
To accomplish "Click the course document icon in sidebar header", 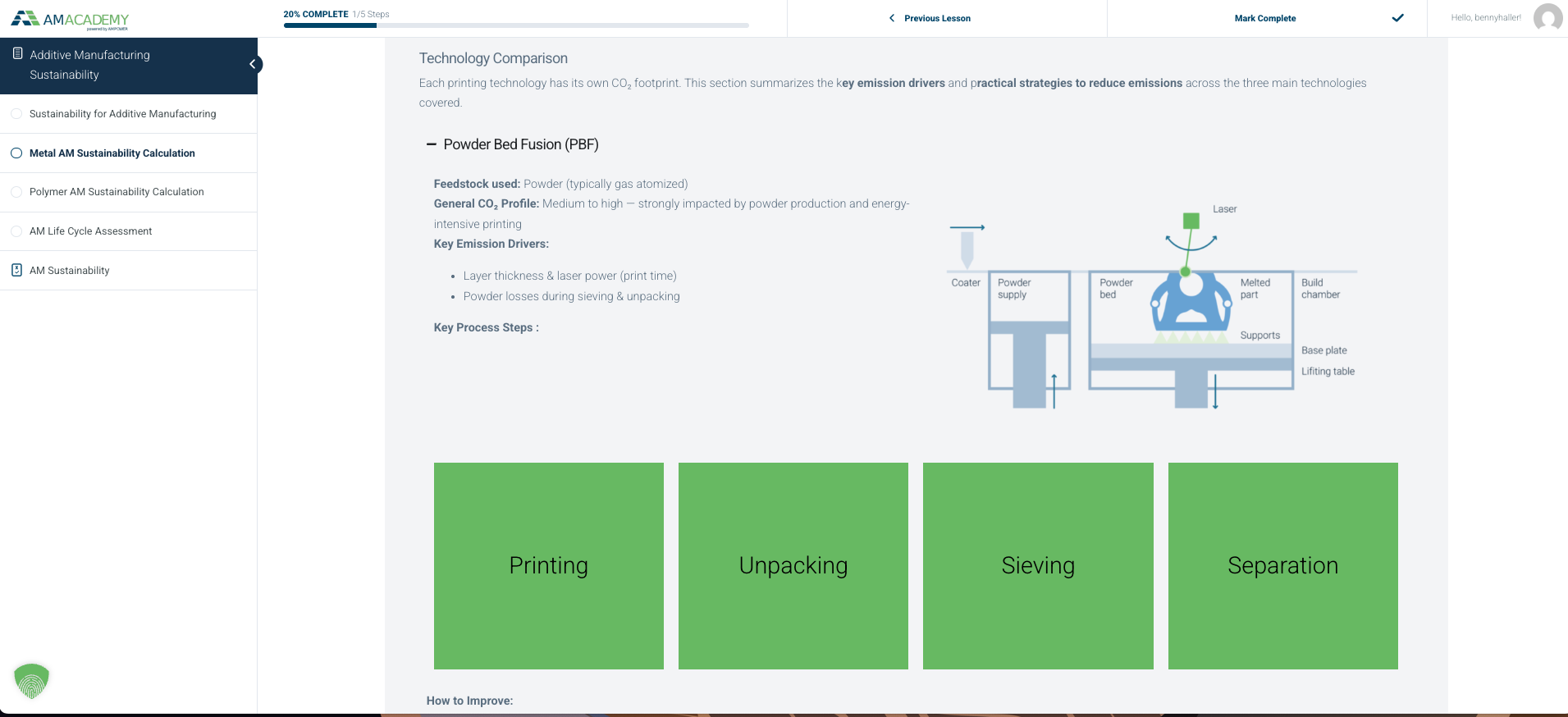I will [x=17, y=53].
